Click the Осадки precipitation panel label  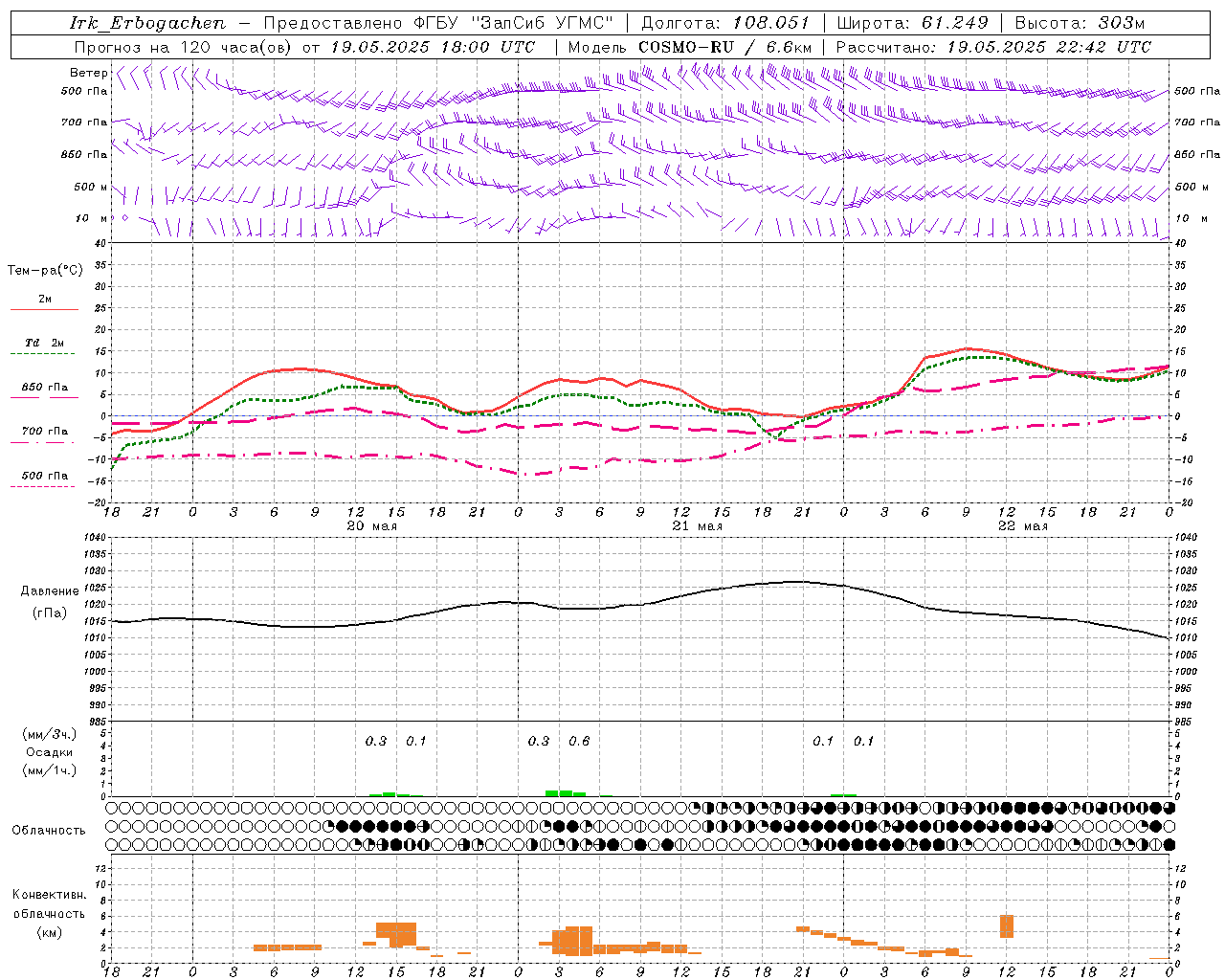tap(50, 752)
